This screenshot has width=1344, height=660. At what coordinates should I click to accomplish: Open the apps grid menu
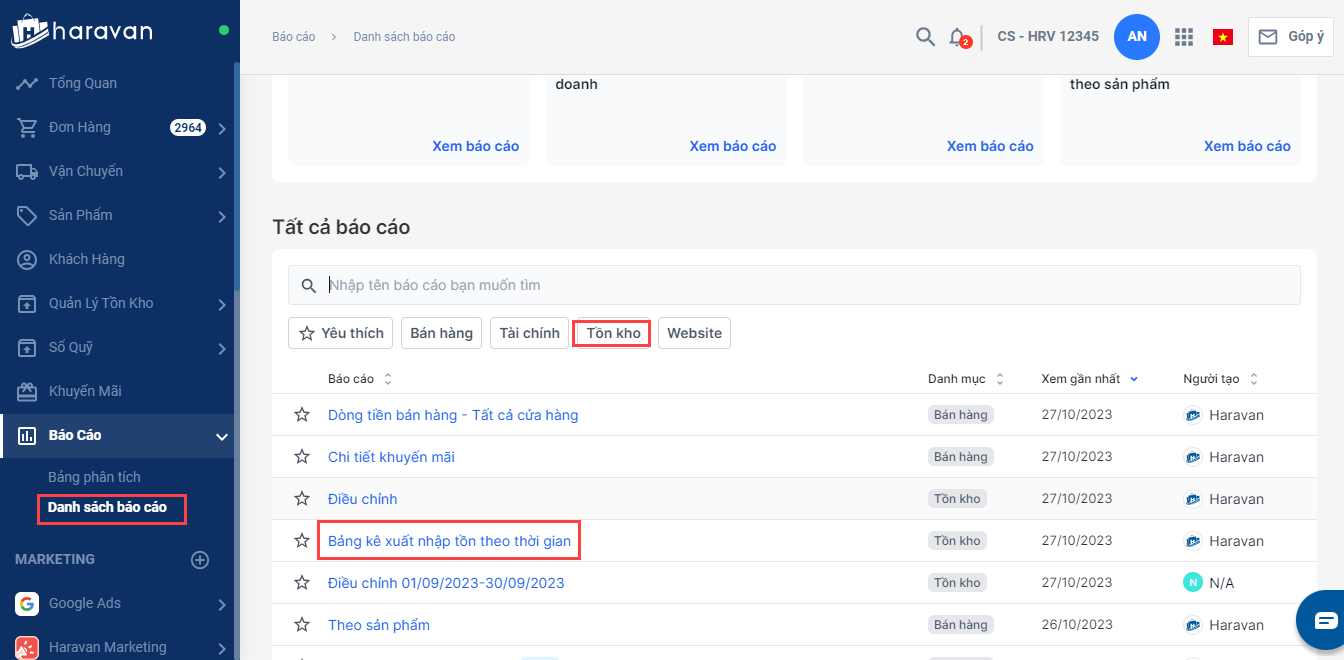point(1184,37)
